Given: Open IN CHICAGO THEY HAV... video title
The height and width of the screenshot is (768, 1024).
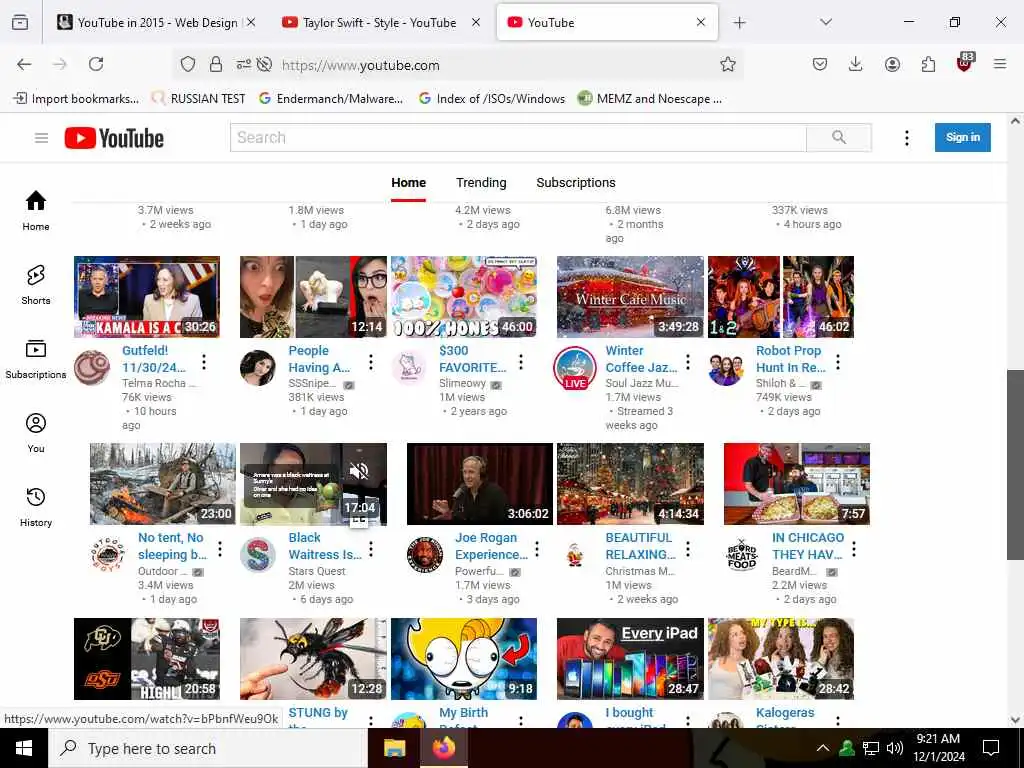Looking at the screenshot, I should coord(808,546).
